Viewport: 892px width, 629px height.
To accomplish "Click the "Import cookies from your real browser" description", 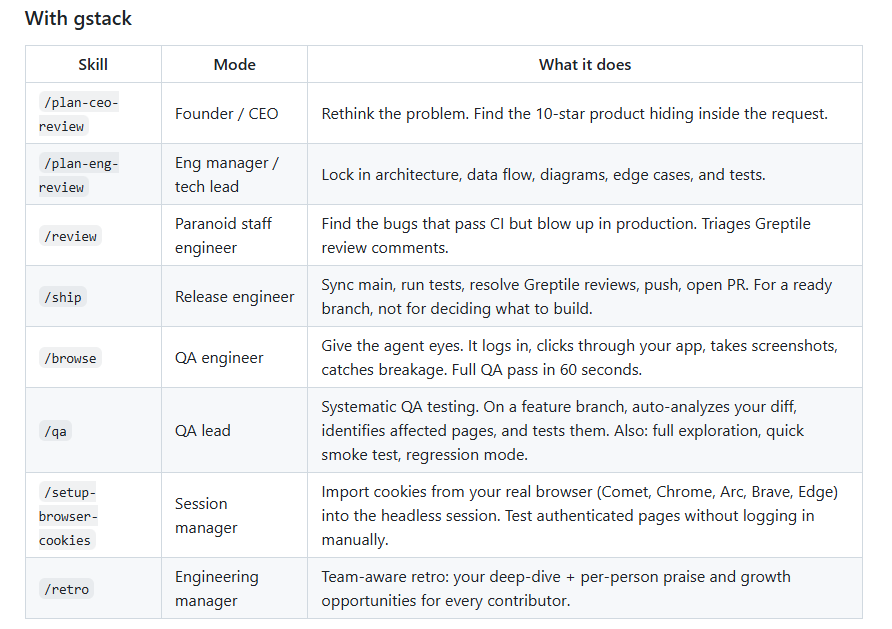I will coord(580,515).
